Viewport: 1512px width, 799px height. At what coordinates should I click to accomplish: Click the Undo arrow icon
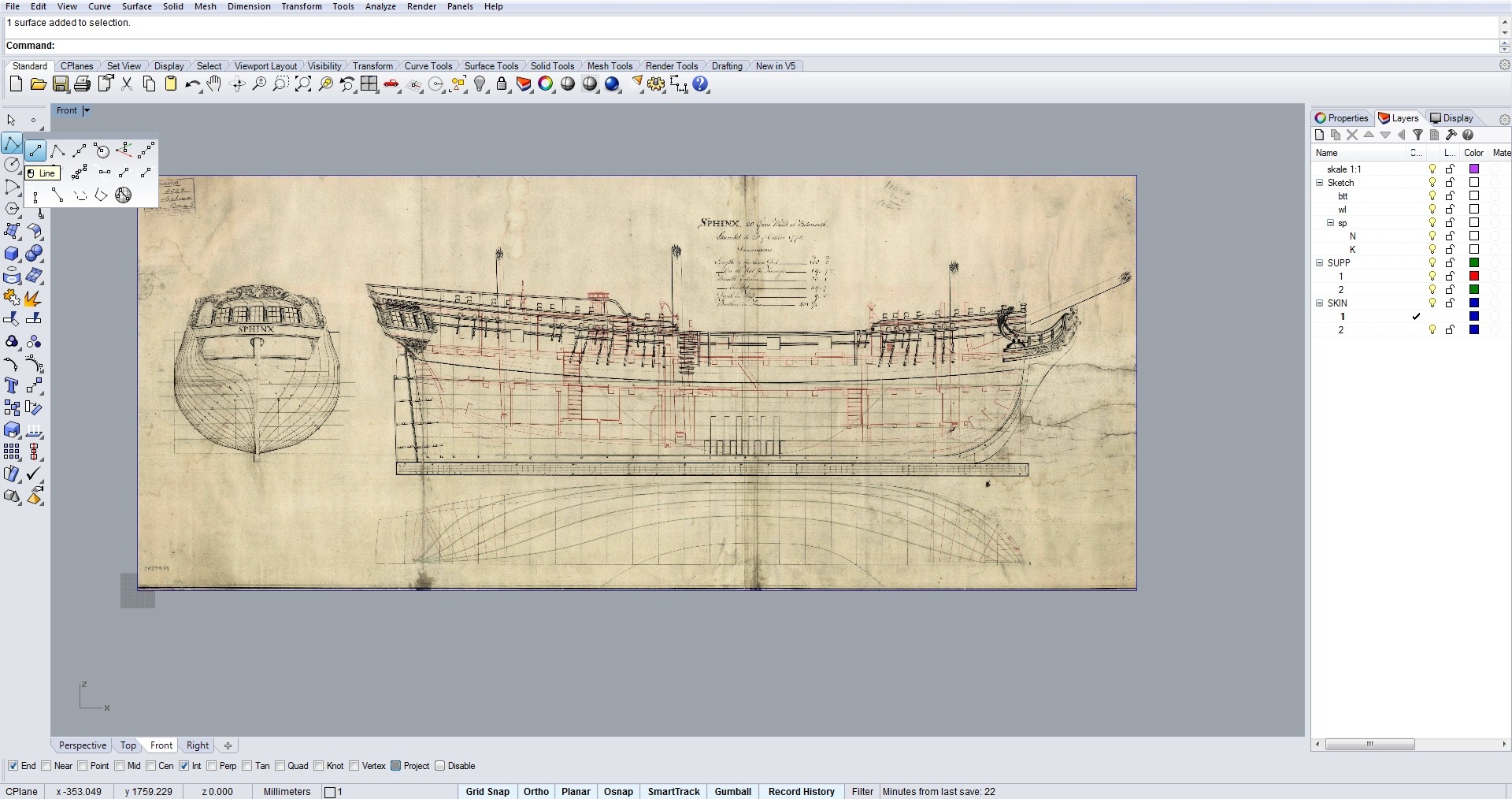click(191, 84)
